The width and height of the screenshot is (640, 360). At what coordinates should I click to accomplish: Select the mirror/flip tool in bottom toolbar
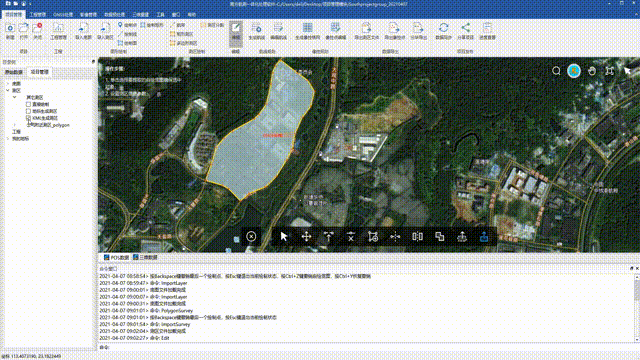(x=417, y=236)
